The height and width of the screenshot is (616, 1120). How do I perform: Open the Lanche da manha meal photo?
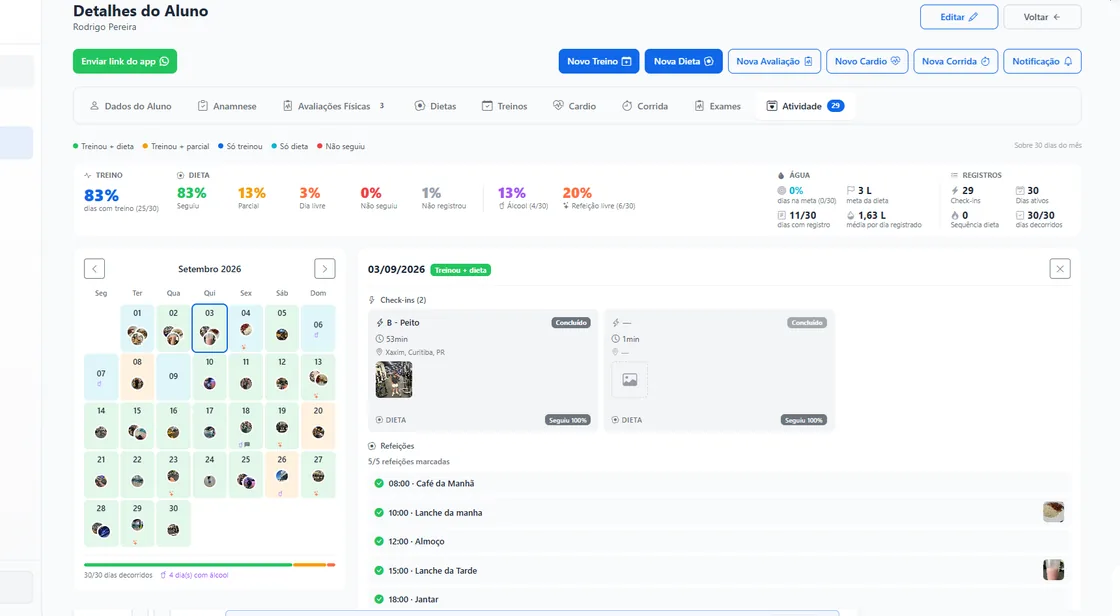tap(1053, 512)
